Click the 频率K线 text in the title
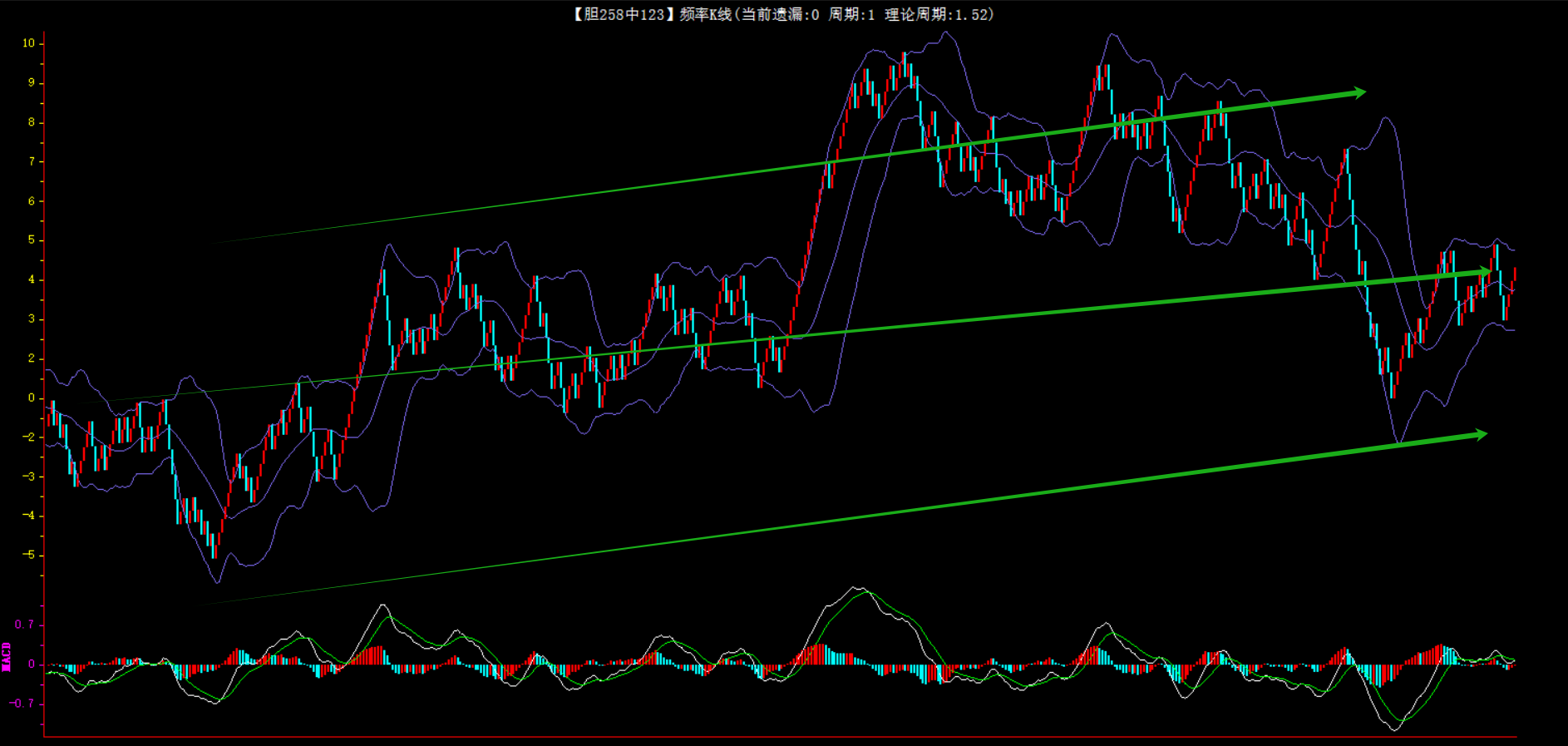This screenshot has width=1568, height=746. [x=705, y=14]
